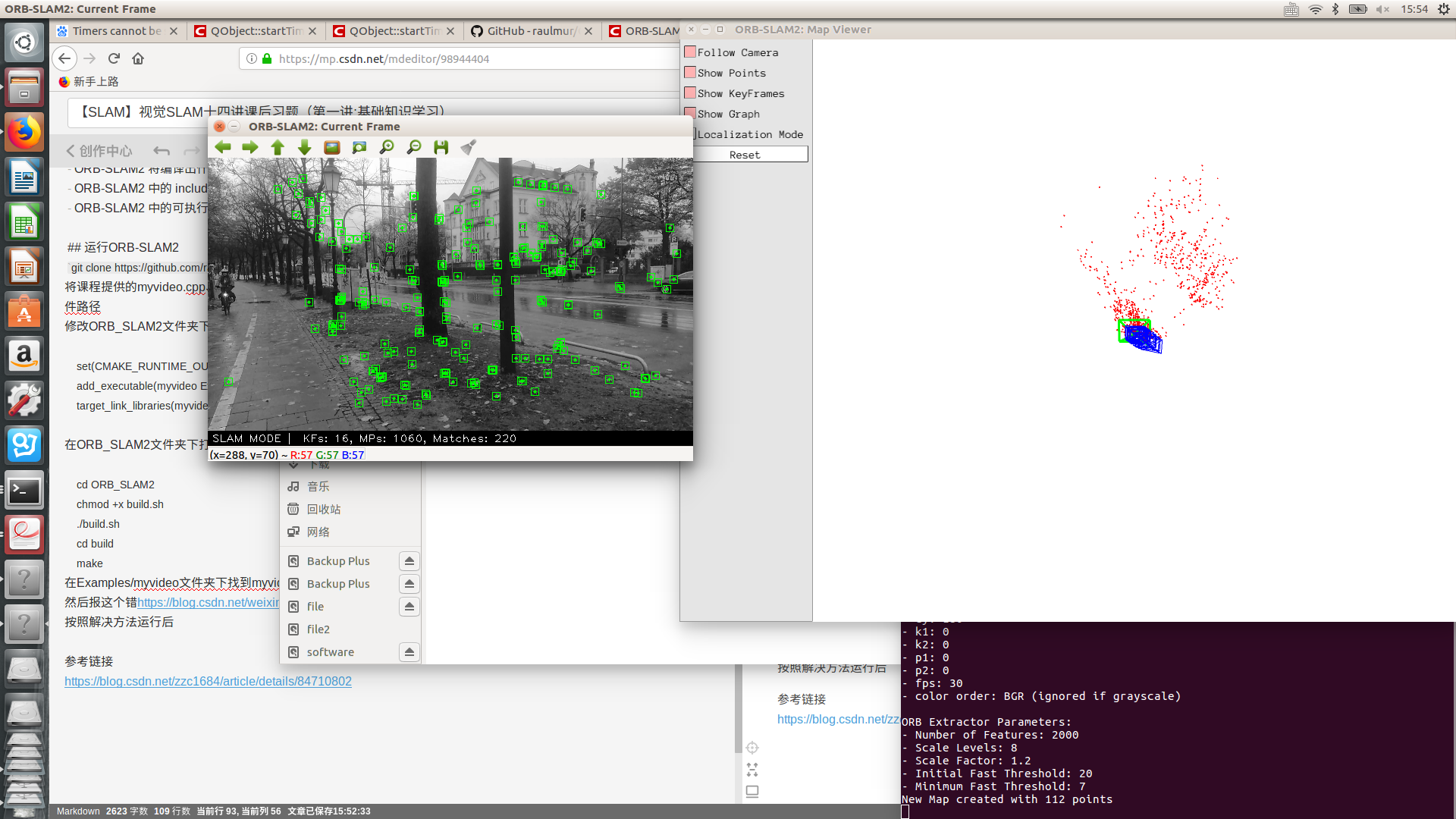The height and width of the screenshot is (819, 1456).
Task: Open Bluetooth indicator menu
Action: [x=1335, y=9]
